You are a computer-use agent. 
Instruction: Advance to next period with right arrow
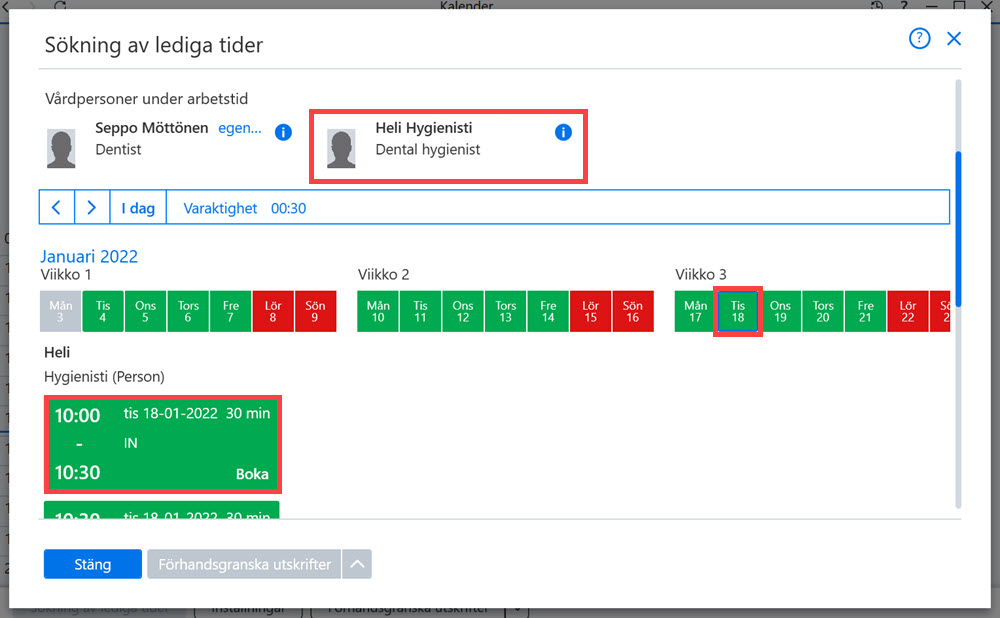[92, 207]
